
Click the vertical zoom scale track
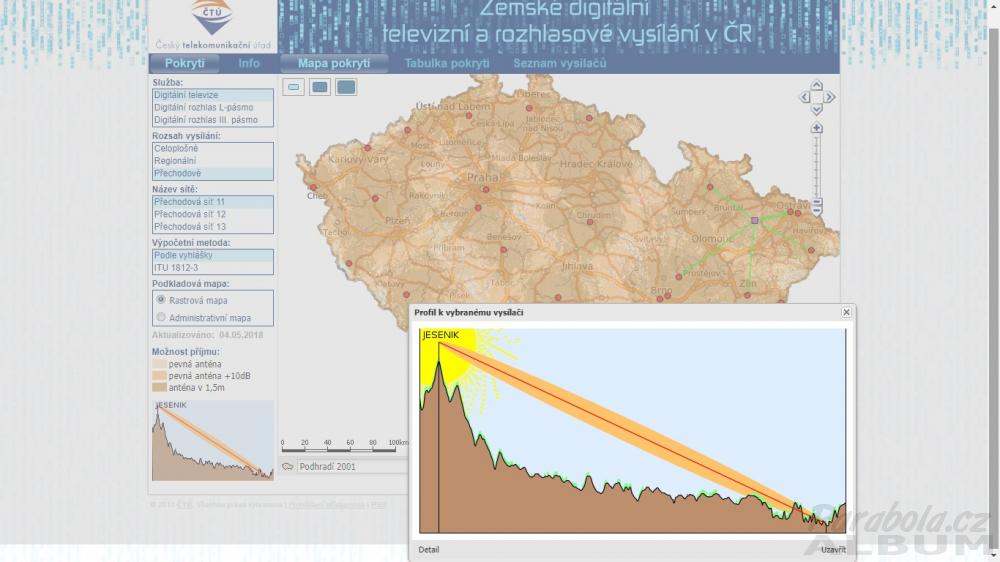816,166
